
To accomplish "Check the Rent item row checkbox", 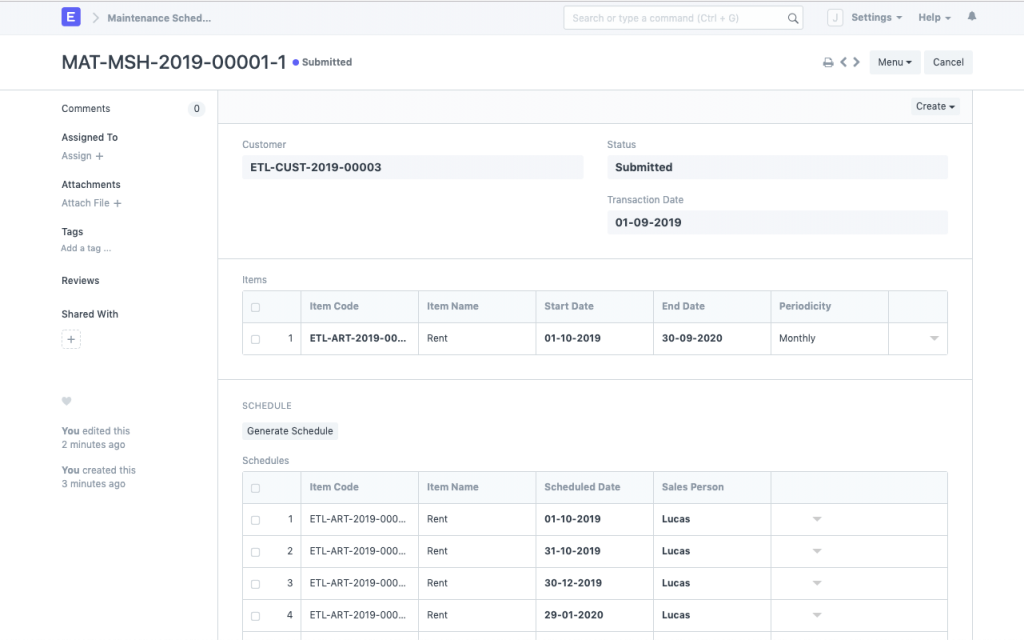I will 255,339.
